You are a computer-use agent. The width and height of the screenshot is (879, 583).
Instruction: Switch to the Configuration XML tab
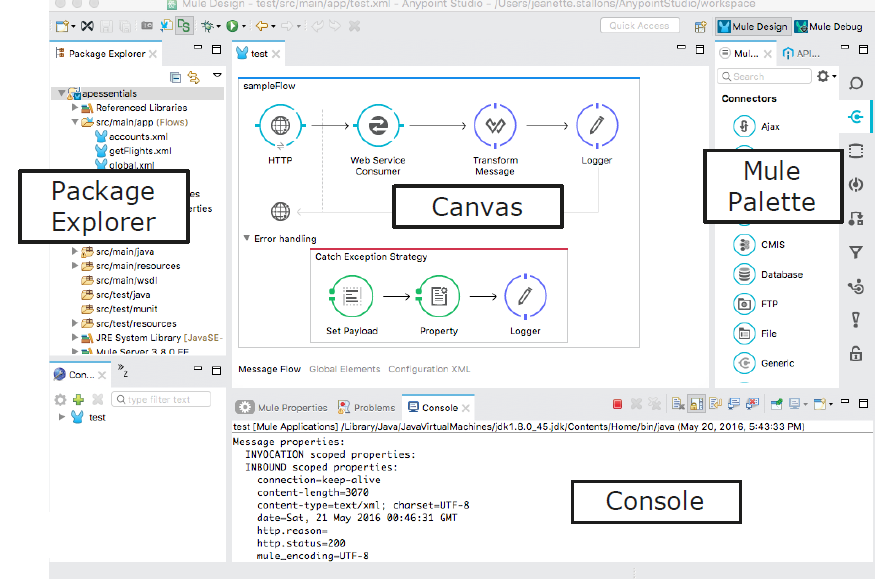[x=429, y=369]
